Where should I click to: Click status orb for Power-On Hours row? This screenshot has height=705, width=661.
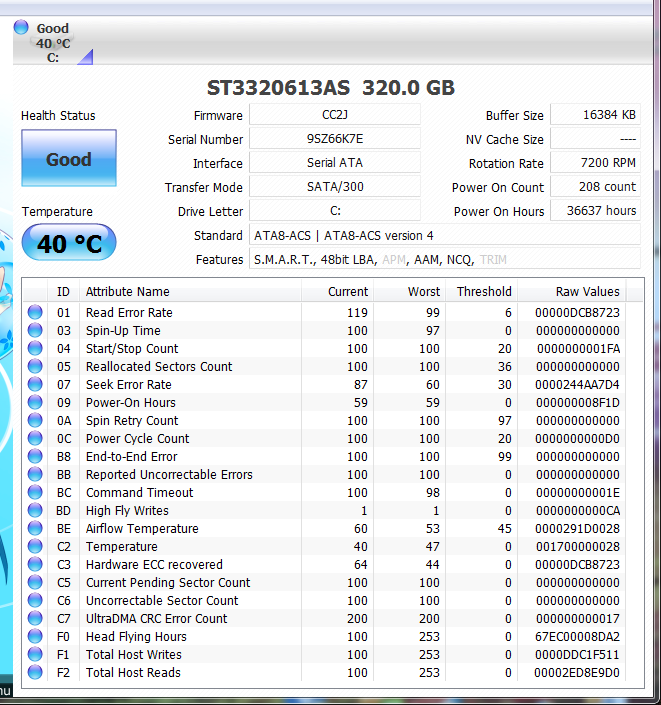[x=35, y=402]
